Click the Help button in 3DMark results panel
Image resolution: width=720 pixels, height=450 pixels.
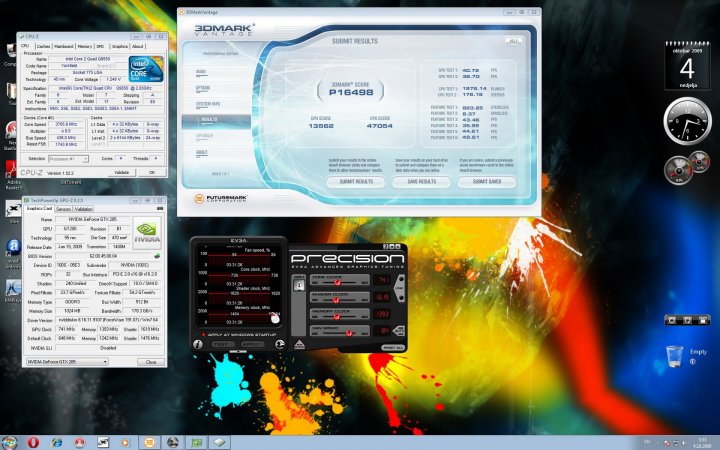(513, 41)
